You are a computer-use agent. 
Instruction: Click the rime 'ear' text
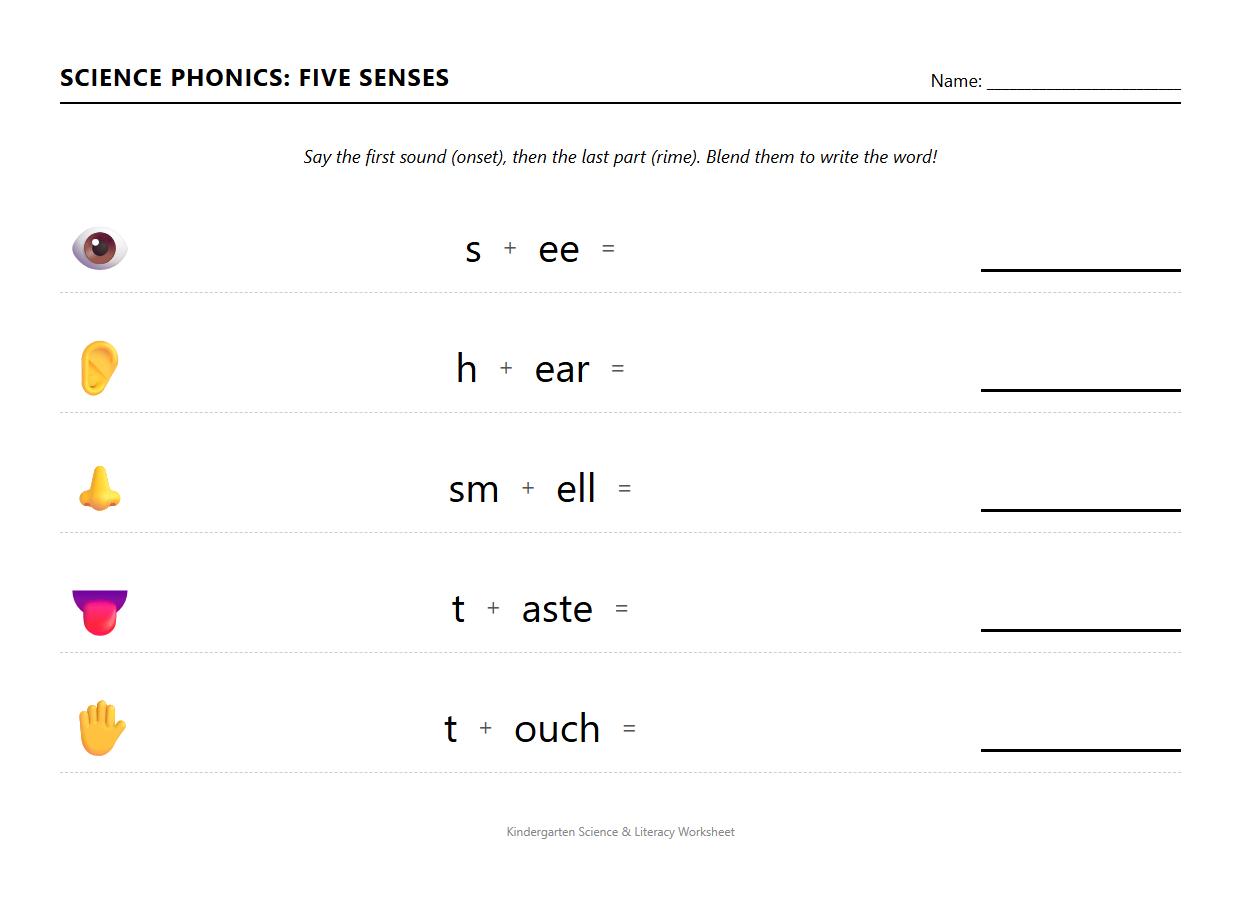click(x=562, y=369)
